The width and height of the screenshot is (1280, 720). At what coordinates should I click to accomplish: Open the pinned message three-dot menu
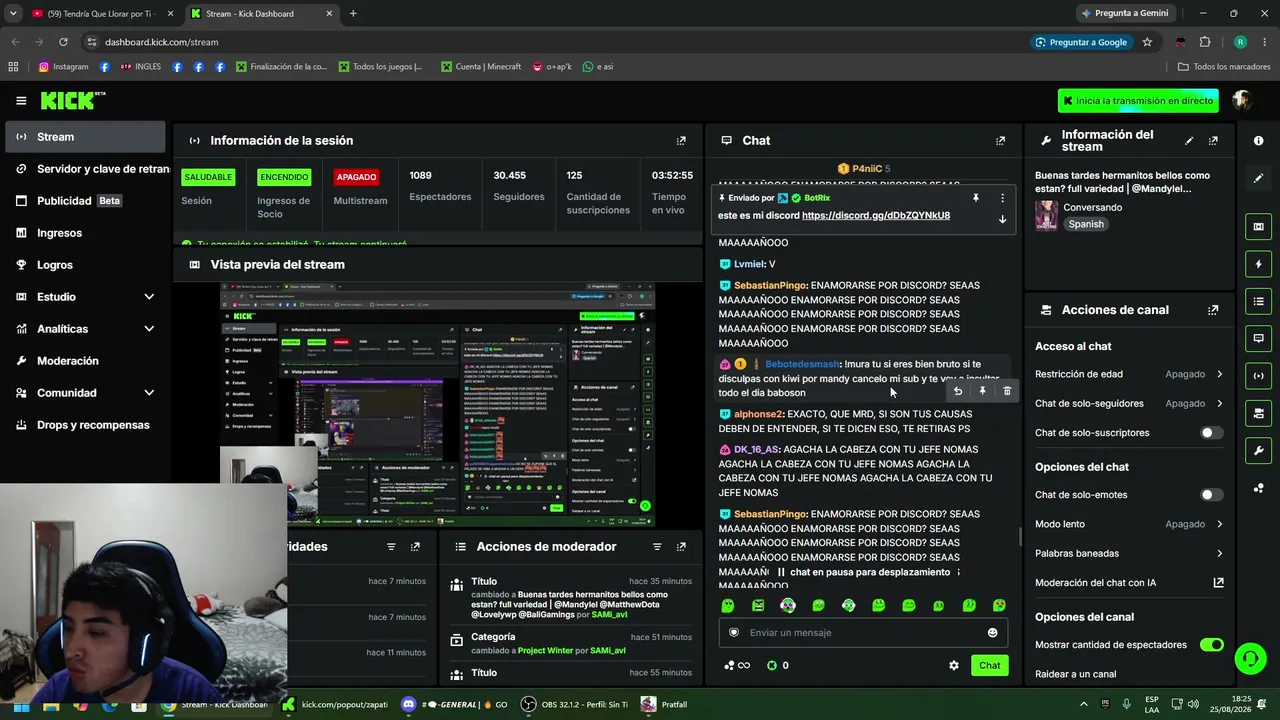[1002, 198]
